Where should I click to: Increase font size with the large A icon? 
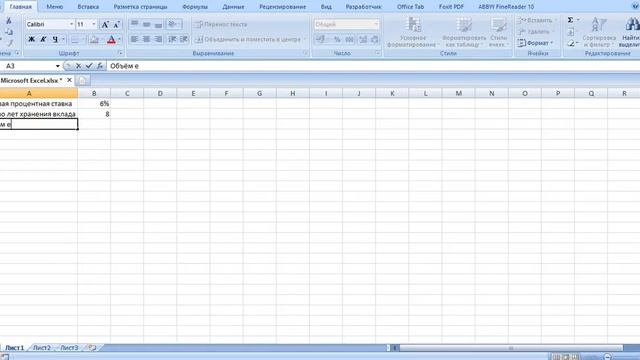tap(105, 24)
